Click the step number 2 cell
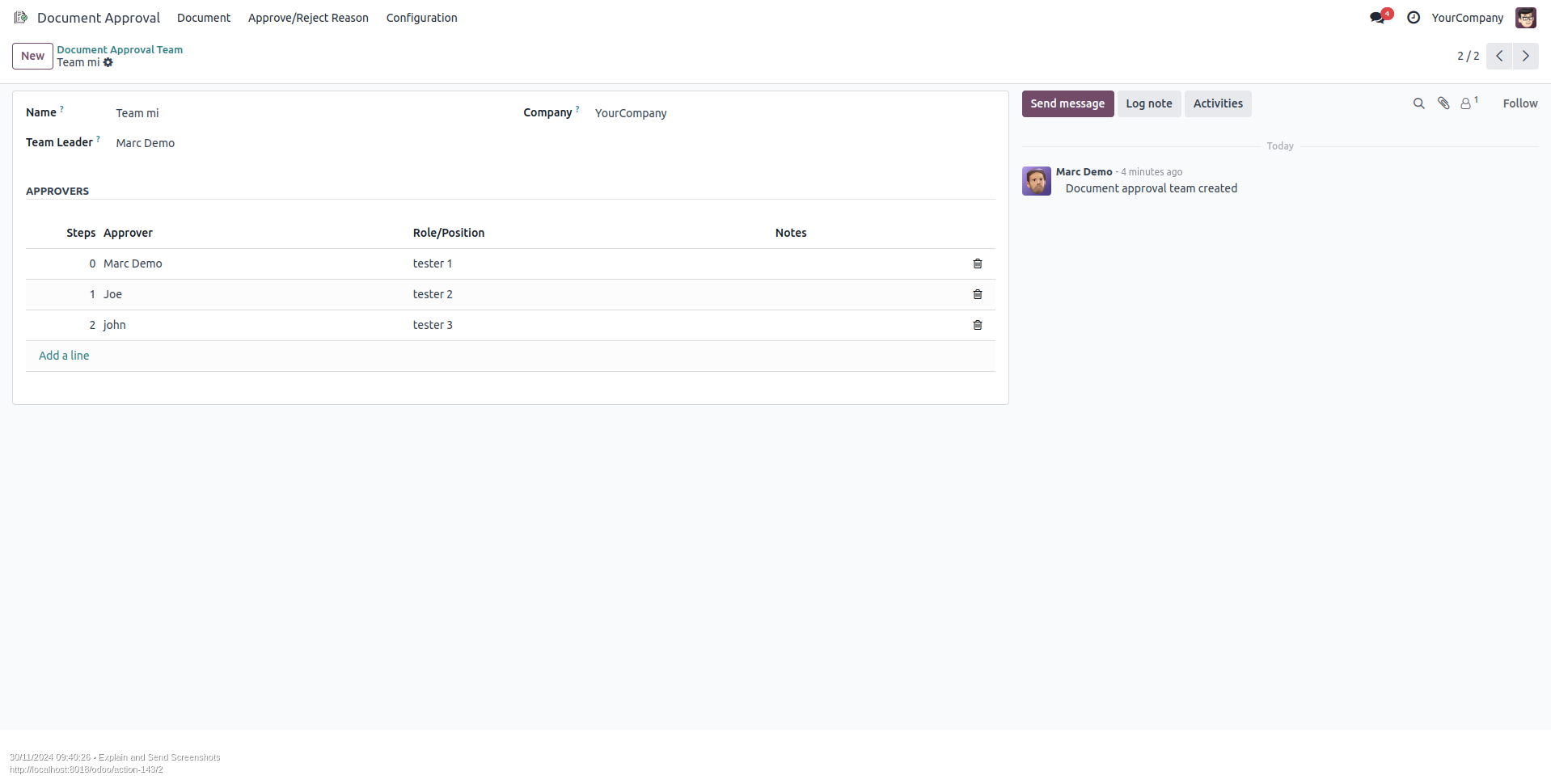The width and height of the screenshot is (1551, 784). tap(92, 325)
